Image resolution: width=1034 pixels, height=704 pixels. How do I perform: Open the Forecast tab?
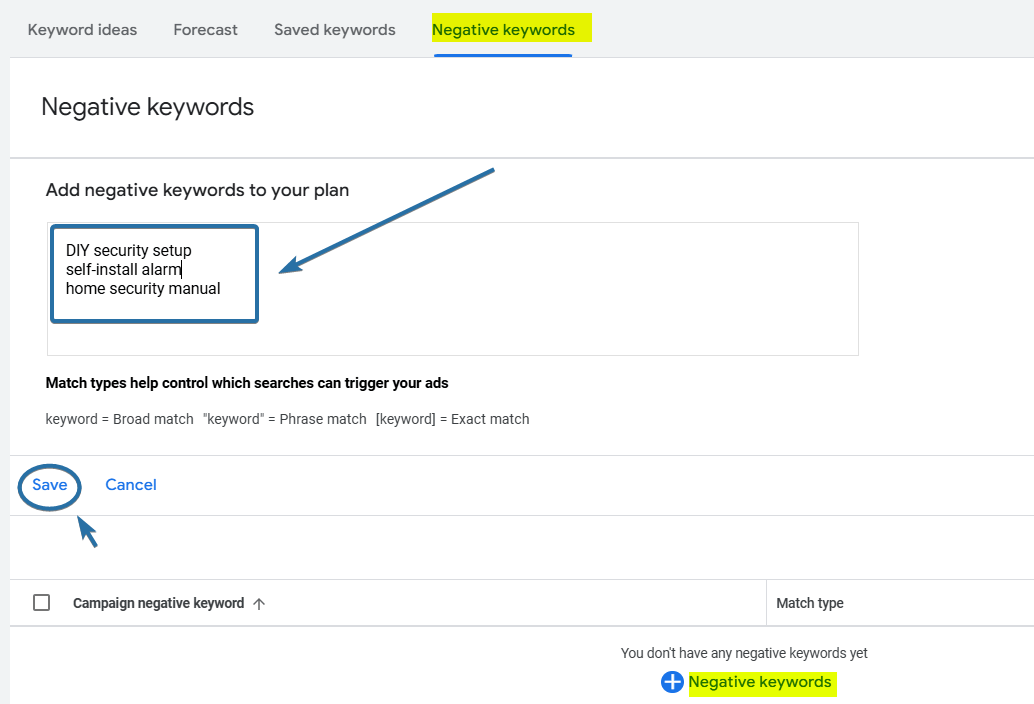pos(205,29)
